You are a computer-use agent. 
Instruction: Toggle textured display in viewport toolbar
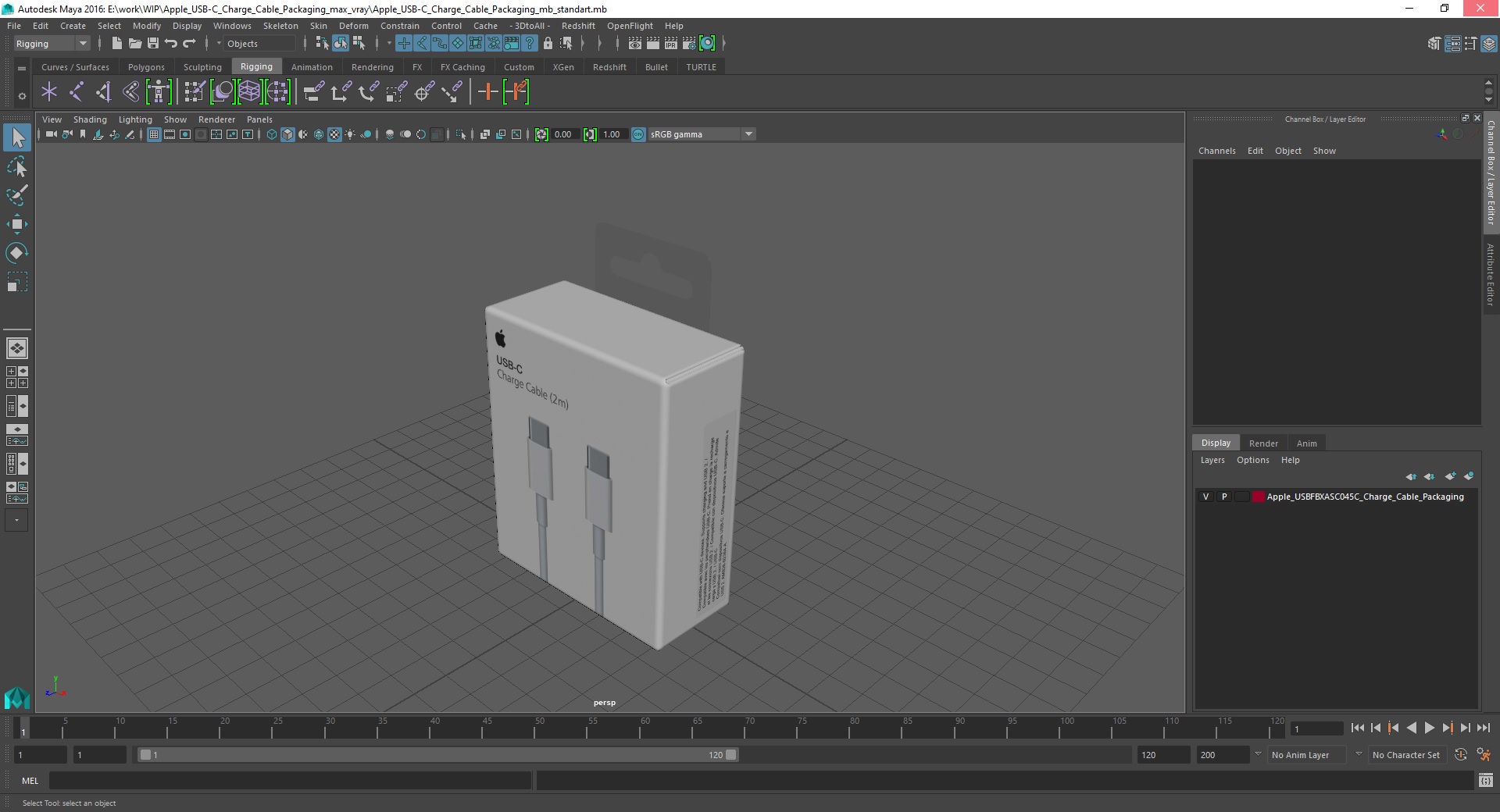[334, 134]
